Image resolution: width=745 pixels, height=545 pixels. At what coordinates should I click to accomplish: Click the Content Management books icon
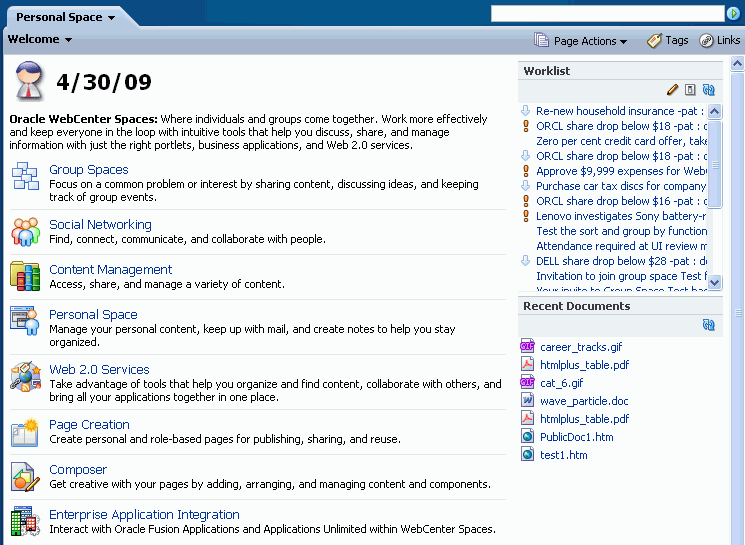pos(25,276)
